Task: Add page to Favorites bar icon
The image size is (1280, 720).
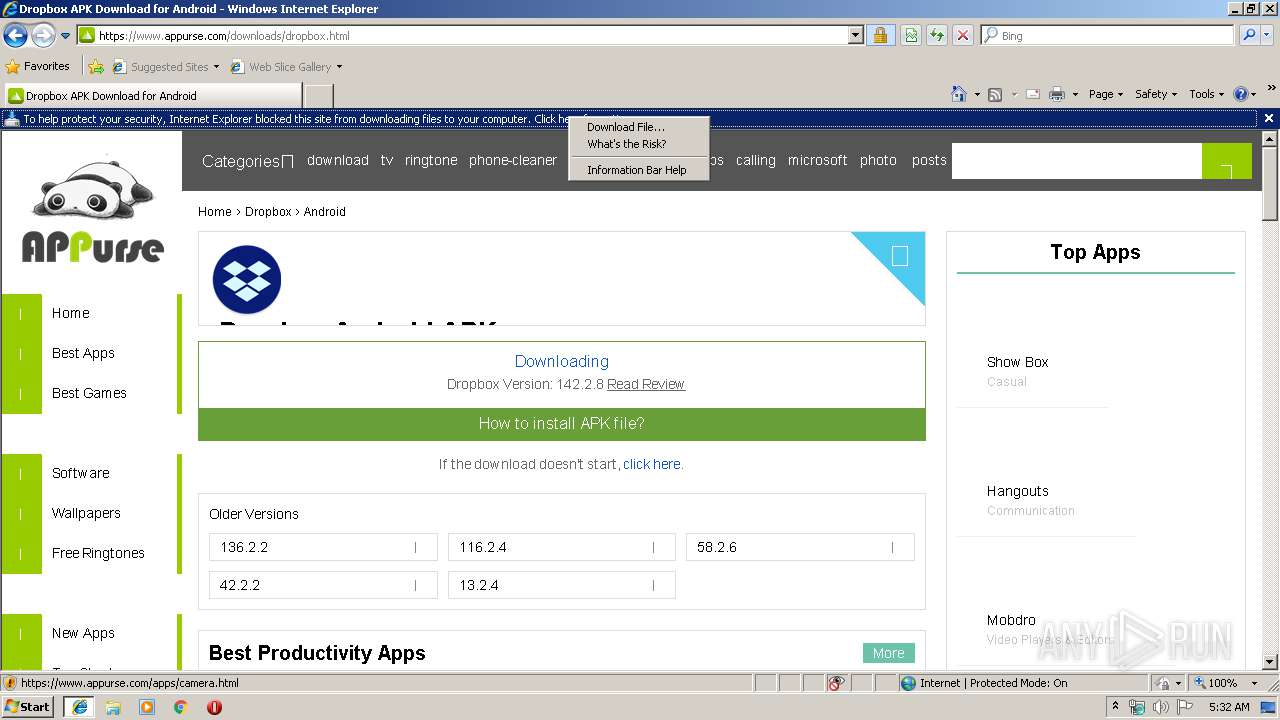Action: [96, 67]
